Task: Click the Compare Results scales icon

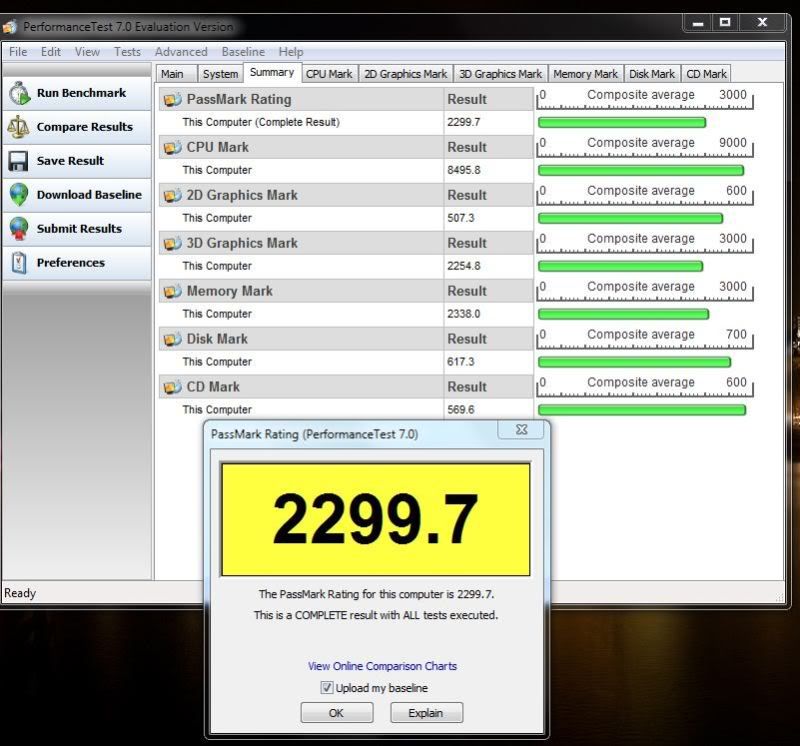Action: pyautogui.click(x=18, y=127)
